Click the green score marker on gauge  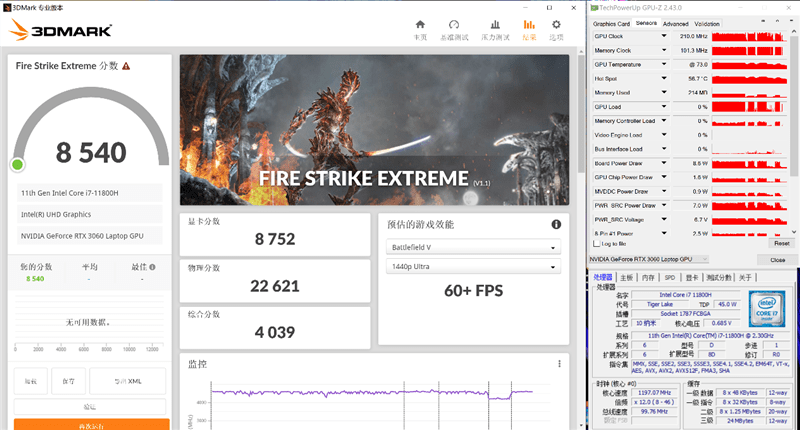click(x=17, y=164)
